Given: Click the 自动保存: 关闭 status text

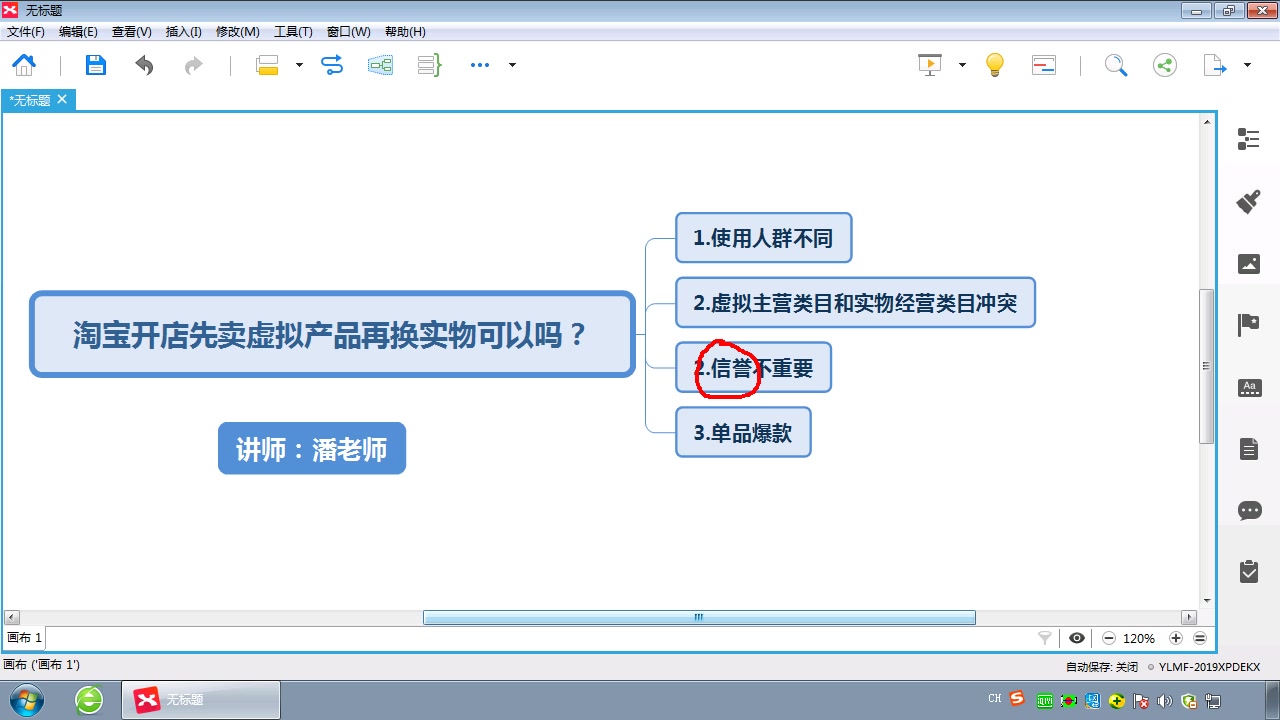Looking at the screenshot, I should tap(1102, 666).
